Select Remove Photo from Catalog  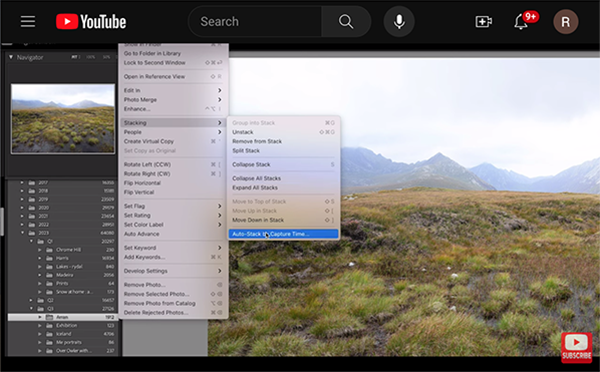[173, 303]
